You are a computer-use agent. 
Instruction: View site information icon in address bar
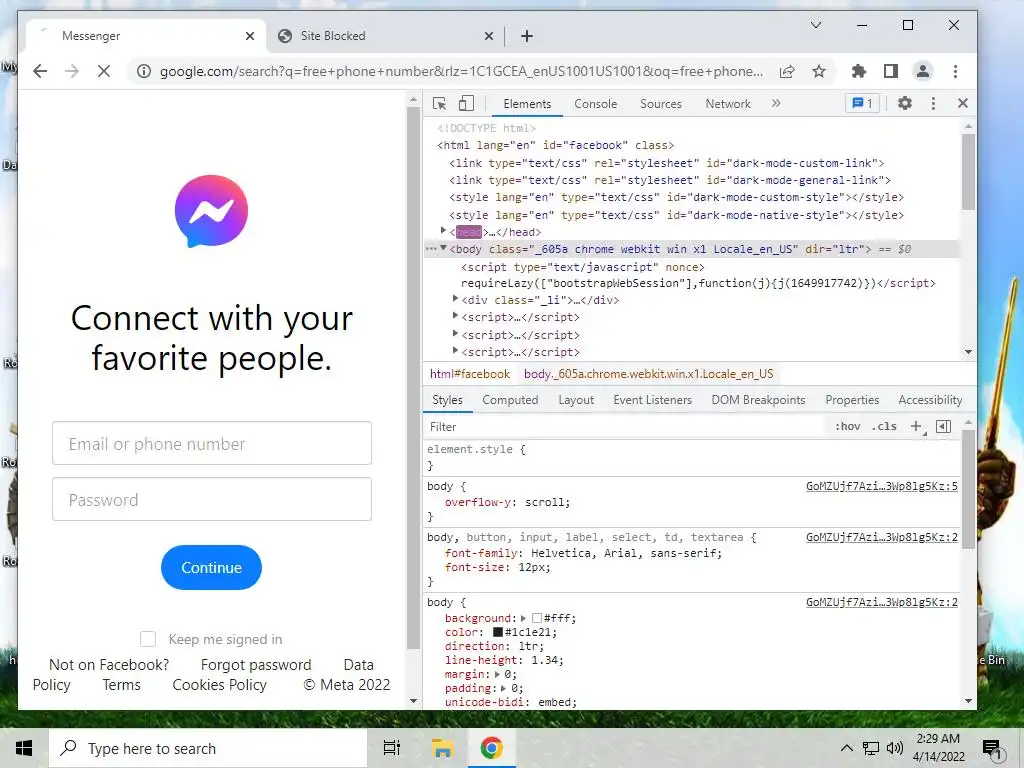click(144, 71)
